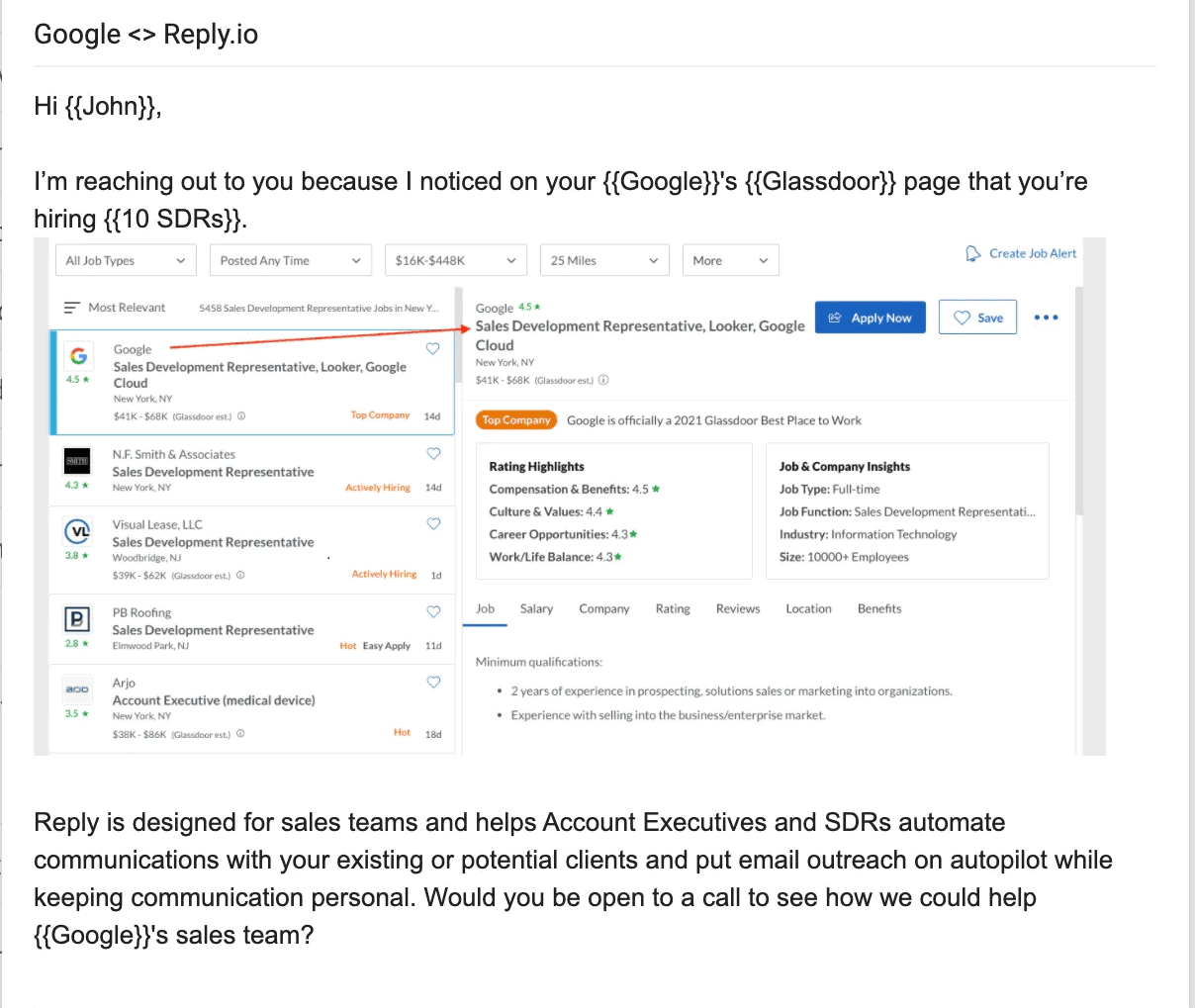Click Job Type: Full-time text
The image size is (1195, 1008).
[829, 489]
